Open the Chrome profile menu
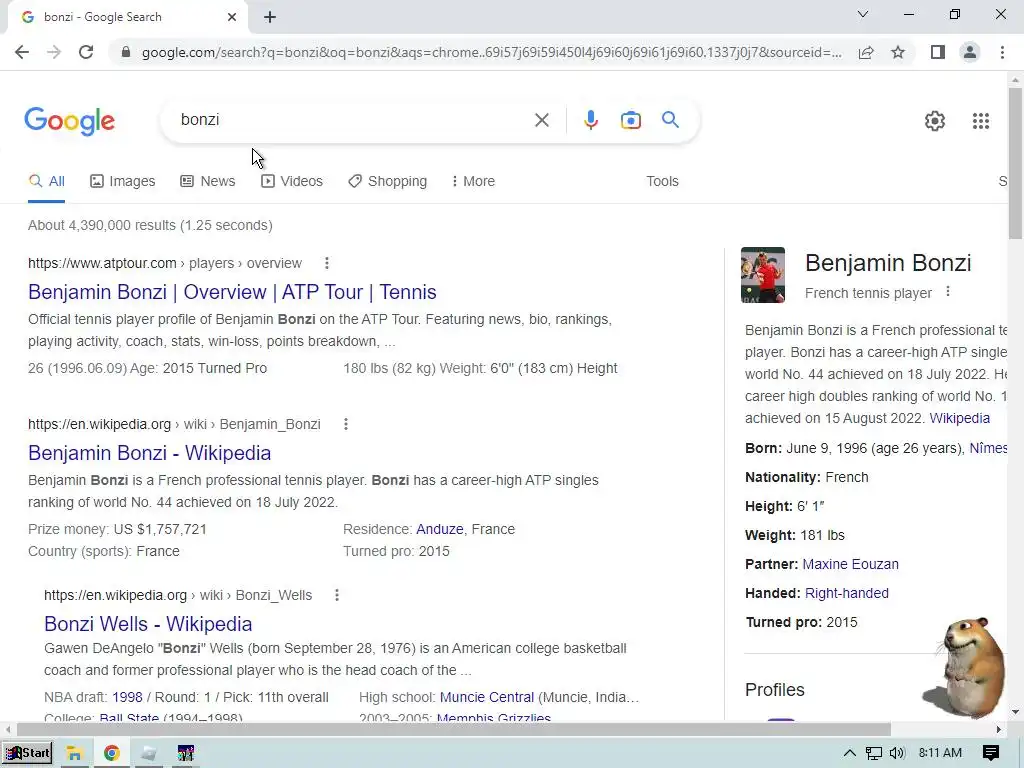The image size is (1024, 768). point(970,52)
